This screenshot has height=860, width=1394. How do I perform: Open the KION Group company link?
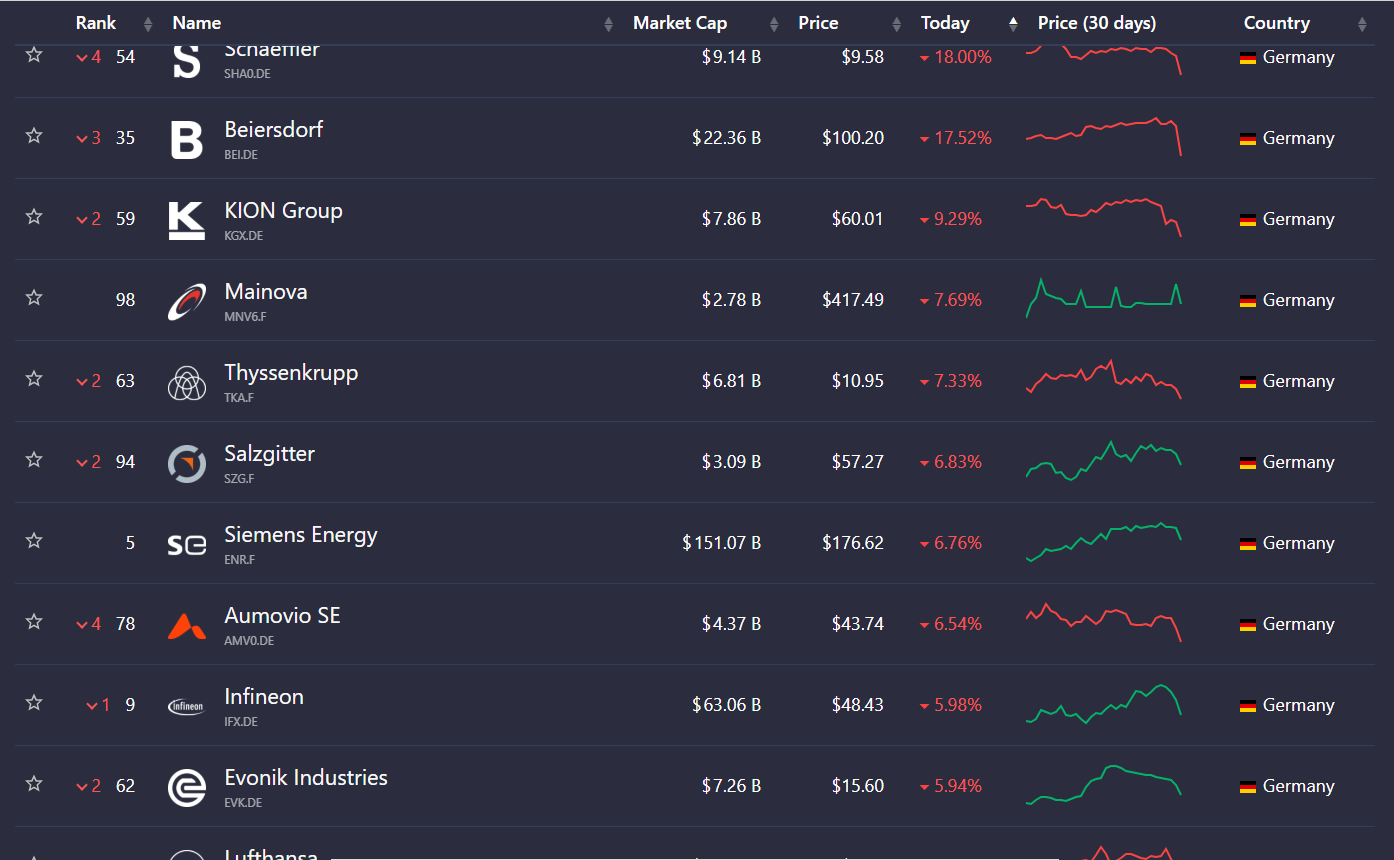(283, 211)
